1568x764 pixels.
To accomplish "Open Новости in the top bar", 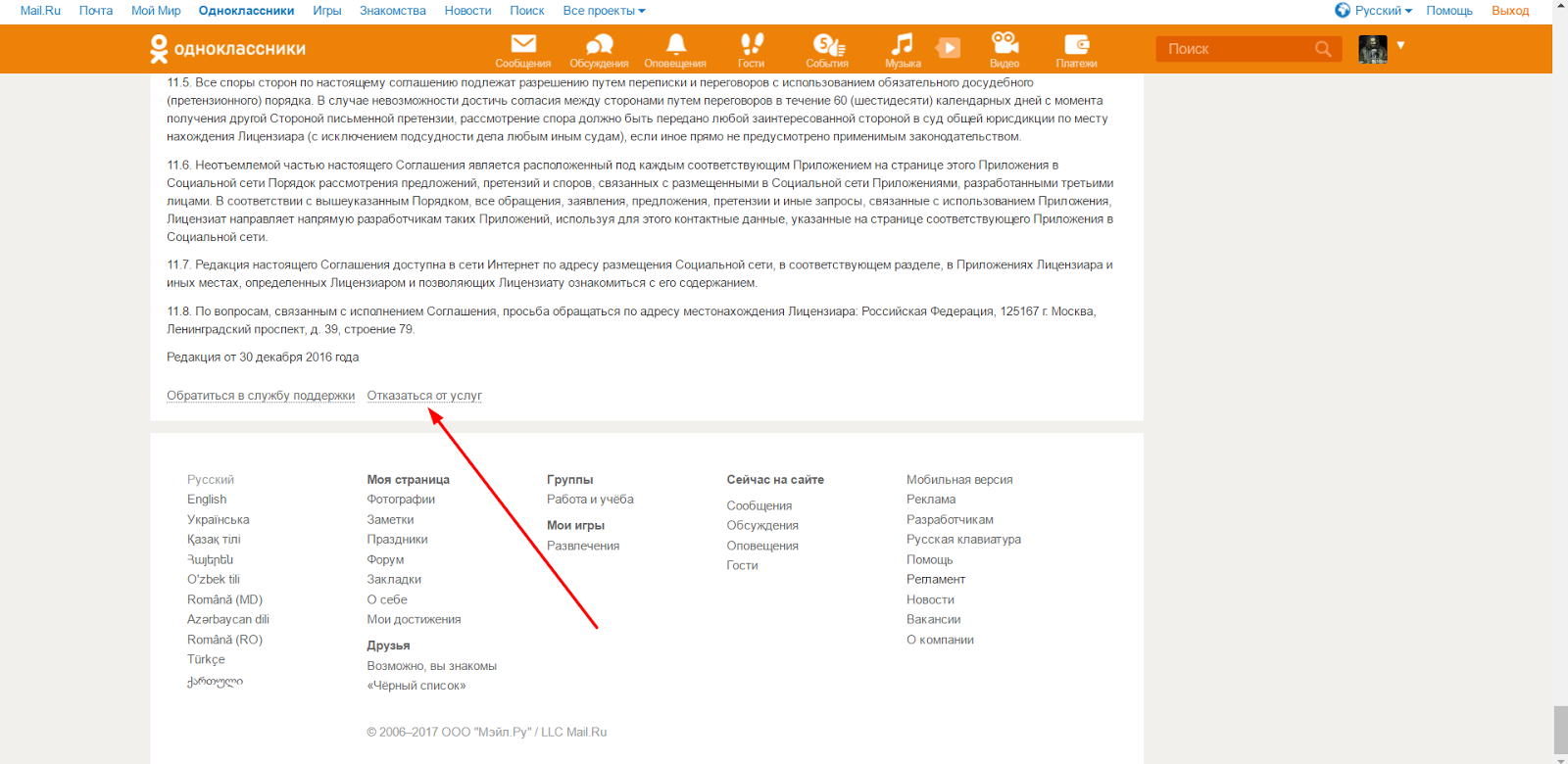I will click(x=467, y=11).
